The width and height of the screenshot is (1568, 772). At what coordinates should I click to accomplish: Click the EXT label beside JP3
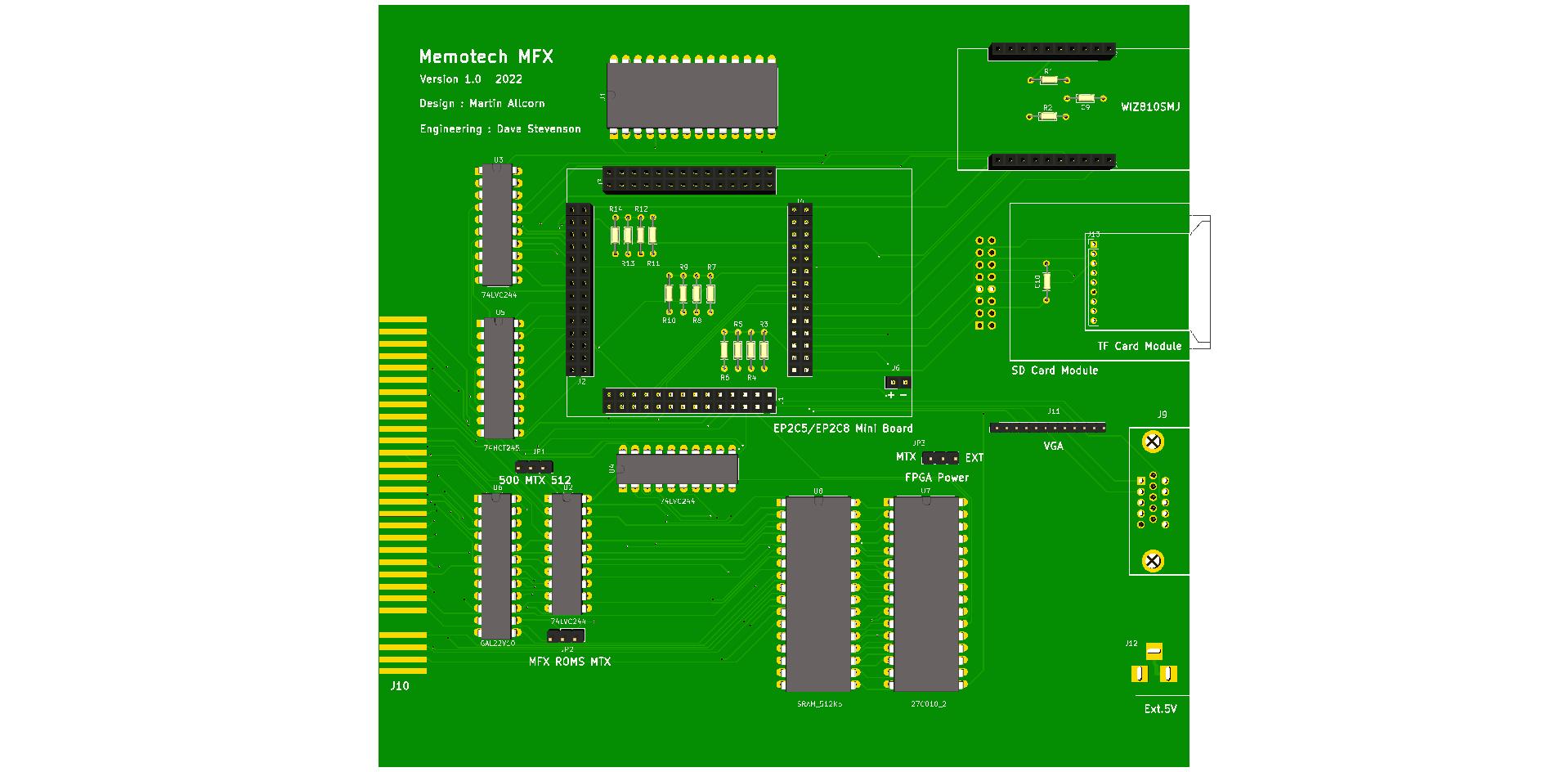[974, 458]
